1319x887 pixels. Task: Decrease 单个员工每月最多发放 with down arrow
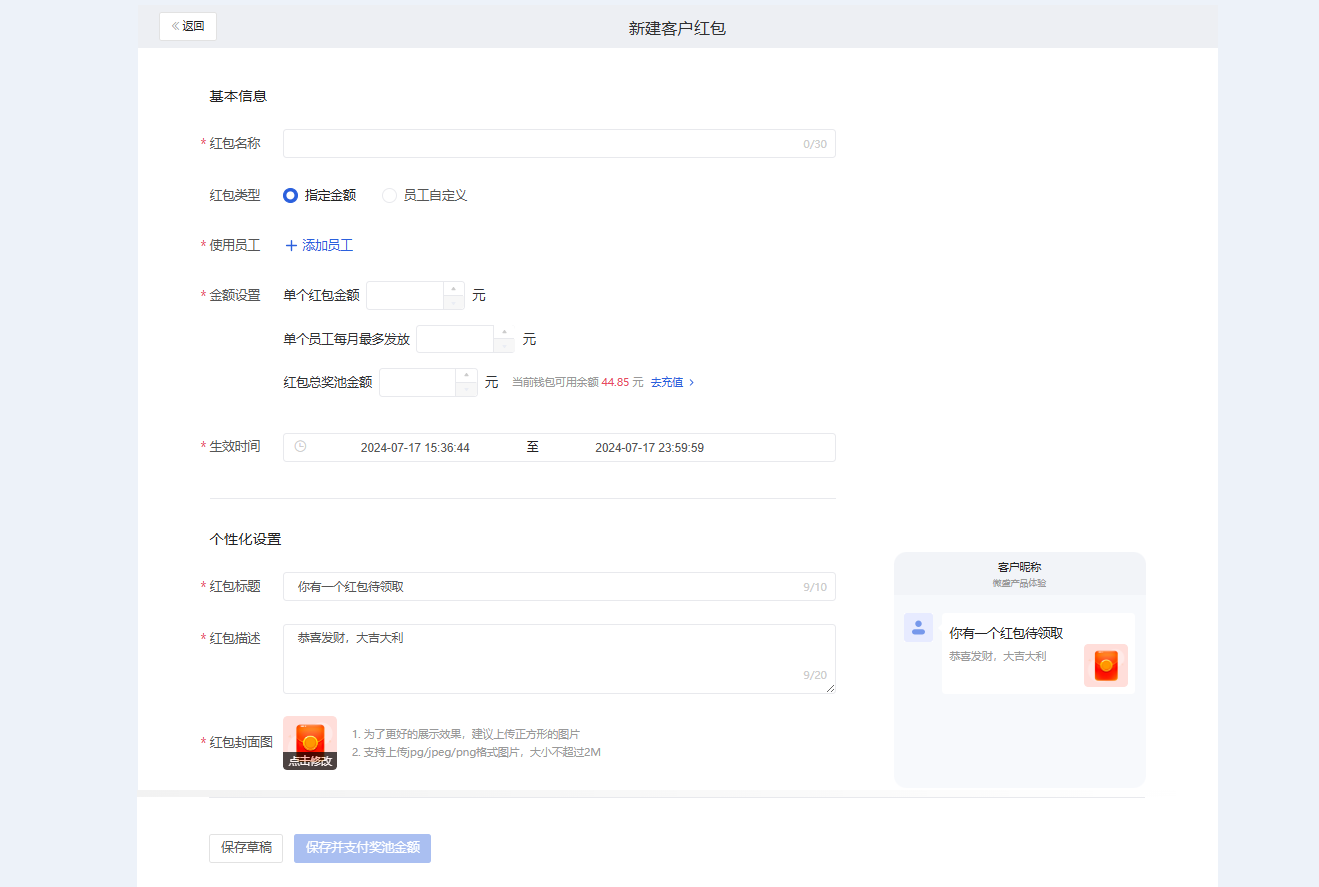[504, 346]
